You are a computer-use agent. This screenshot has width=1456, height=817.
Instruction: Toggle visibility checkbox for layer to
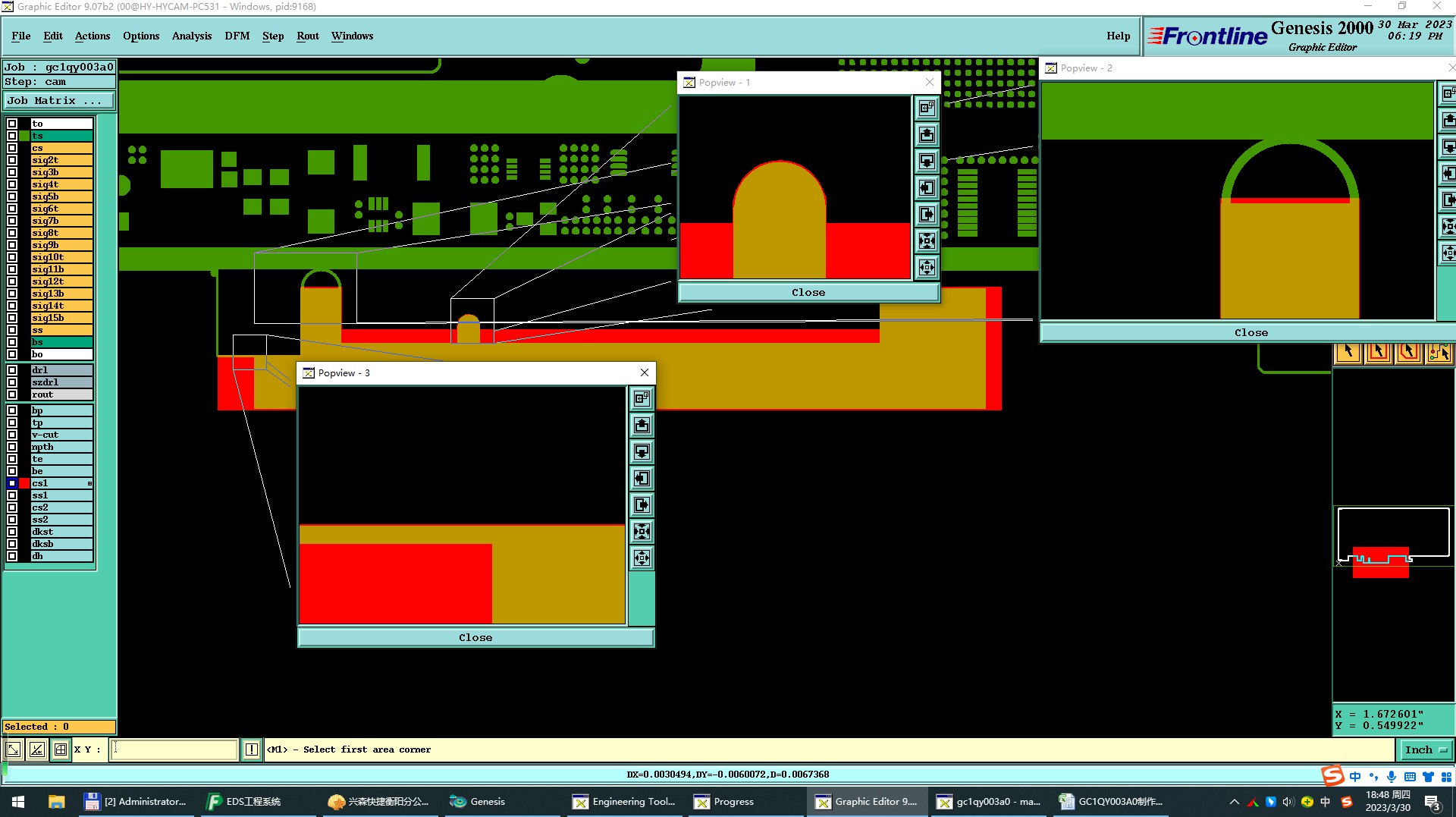[x=12, y=124]
